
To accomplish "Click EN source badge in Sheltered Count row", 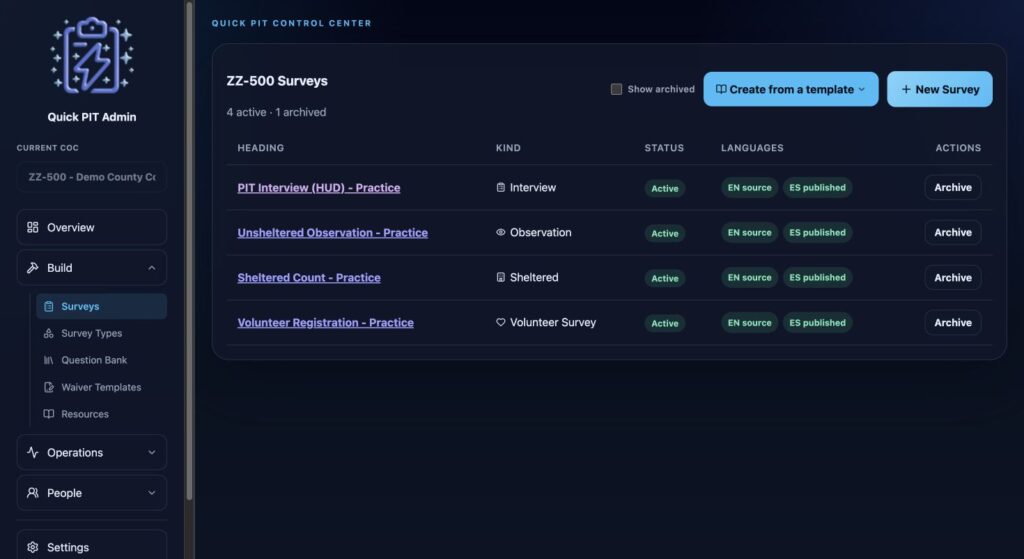I will [749, 278].
